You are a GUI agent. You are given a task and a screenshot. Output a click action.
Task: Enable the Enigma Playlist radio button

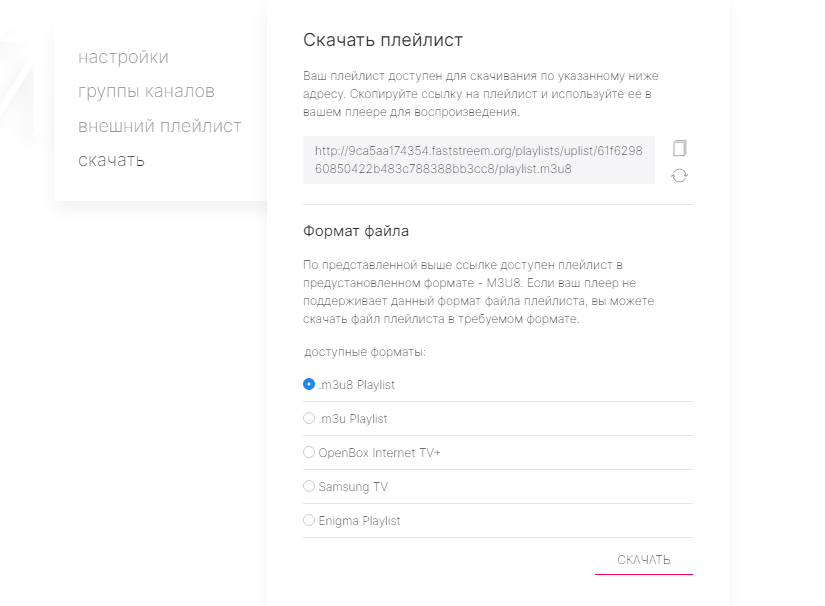(x=309, y=520)
